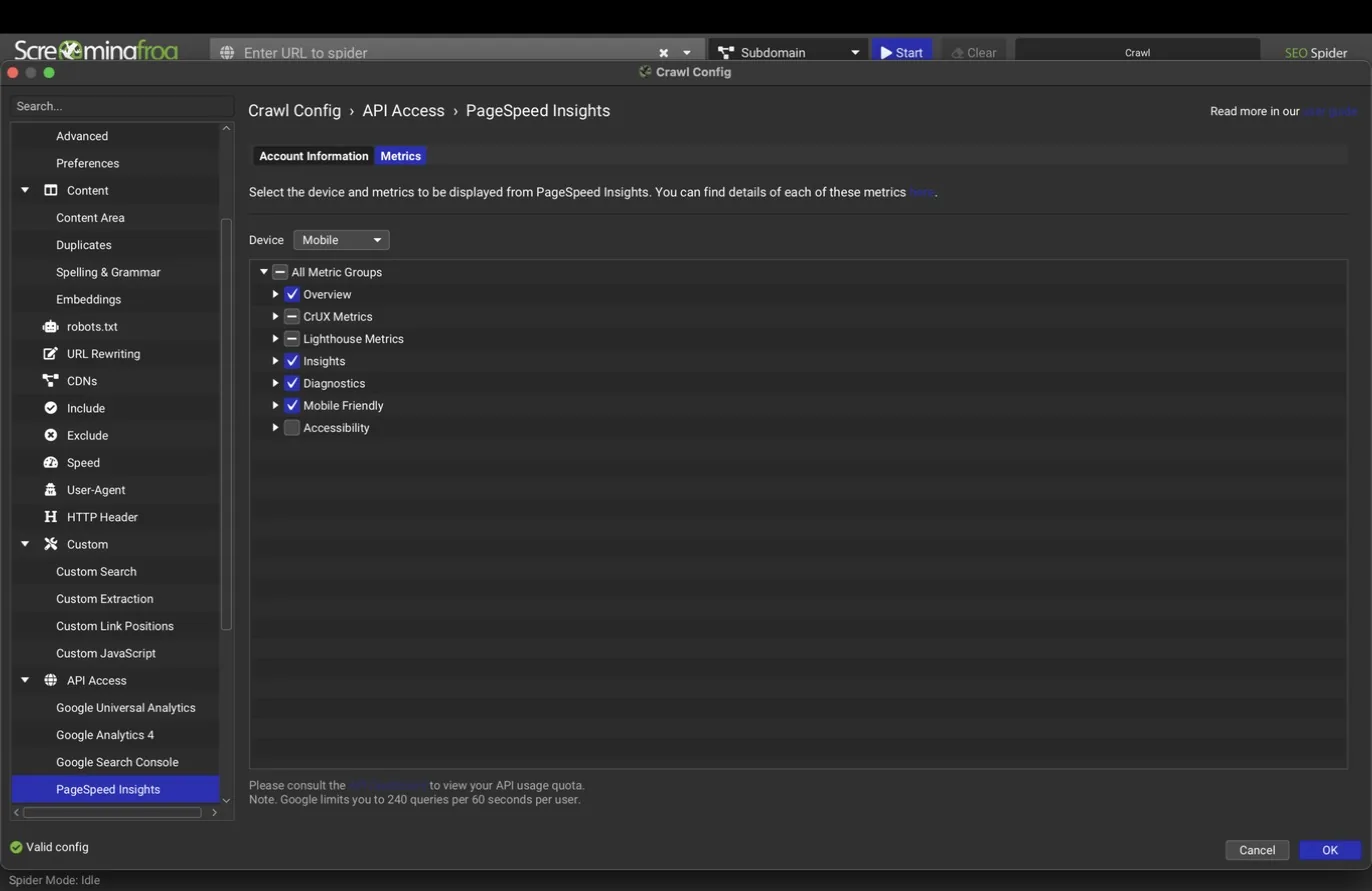The width and height of the screenshot is (1372, 891).
Task: Open Custom JavaScript settings
Action: pyautogui.click(x=106, y=653)
